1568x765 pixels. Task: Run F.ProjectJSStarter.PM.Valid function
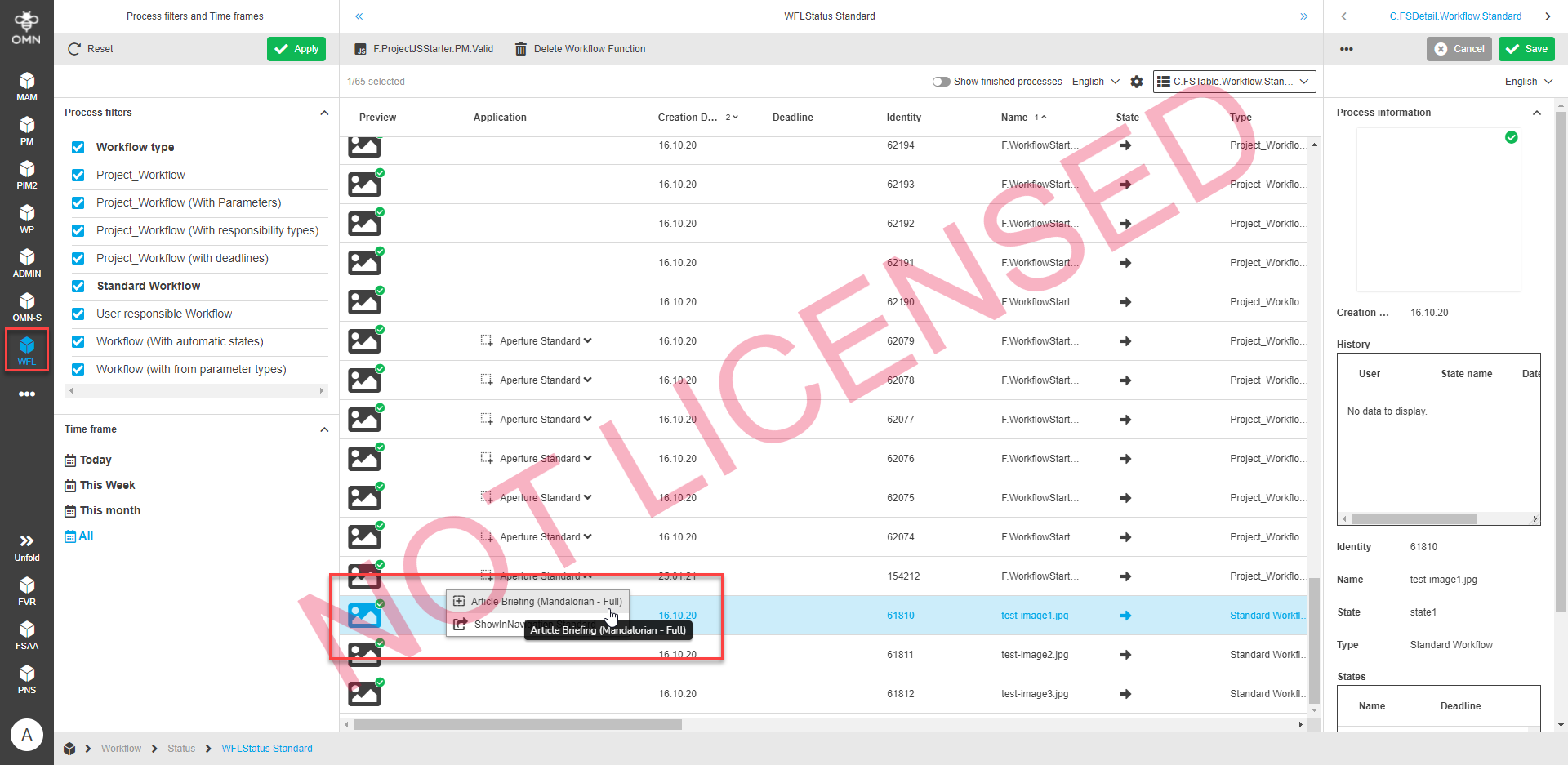425,49
